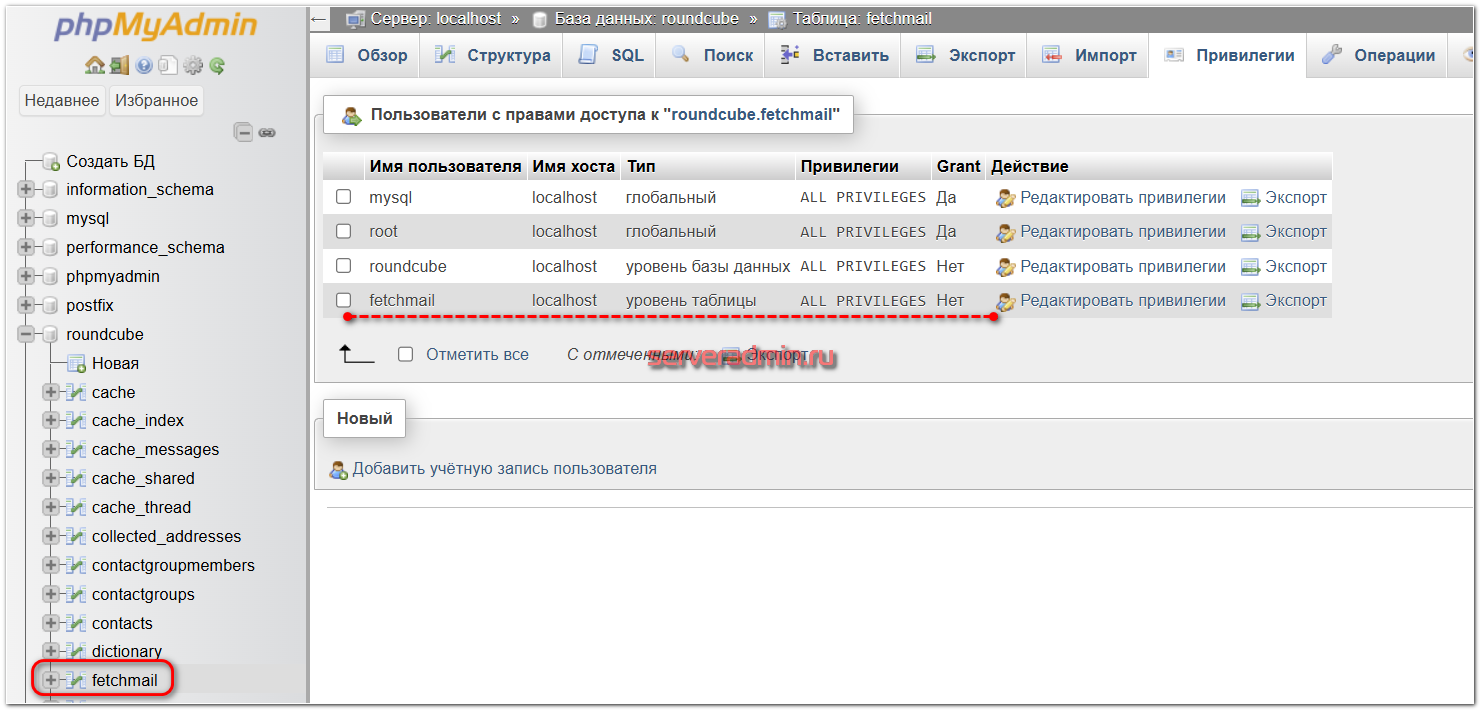Expand the postfix database node
The image size is (1480, 710).
[x=26, y=305]
